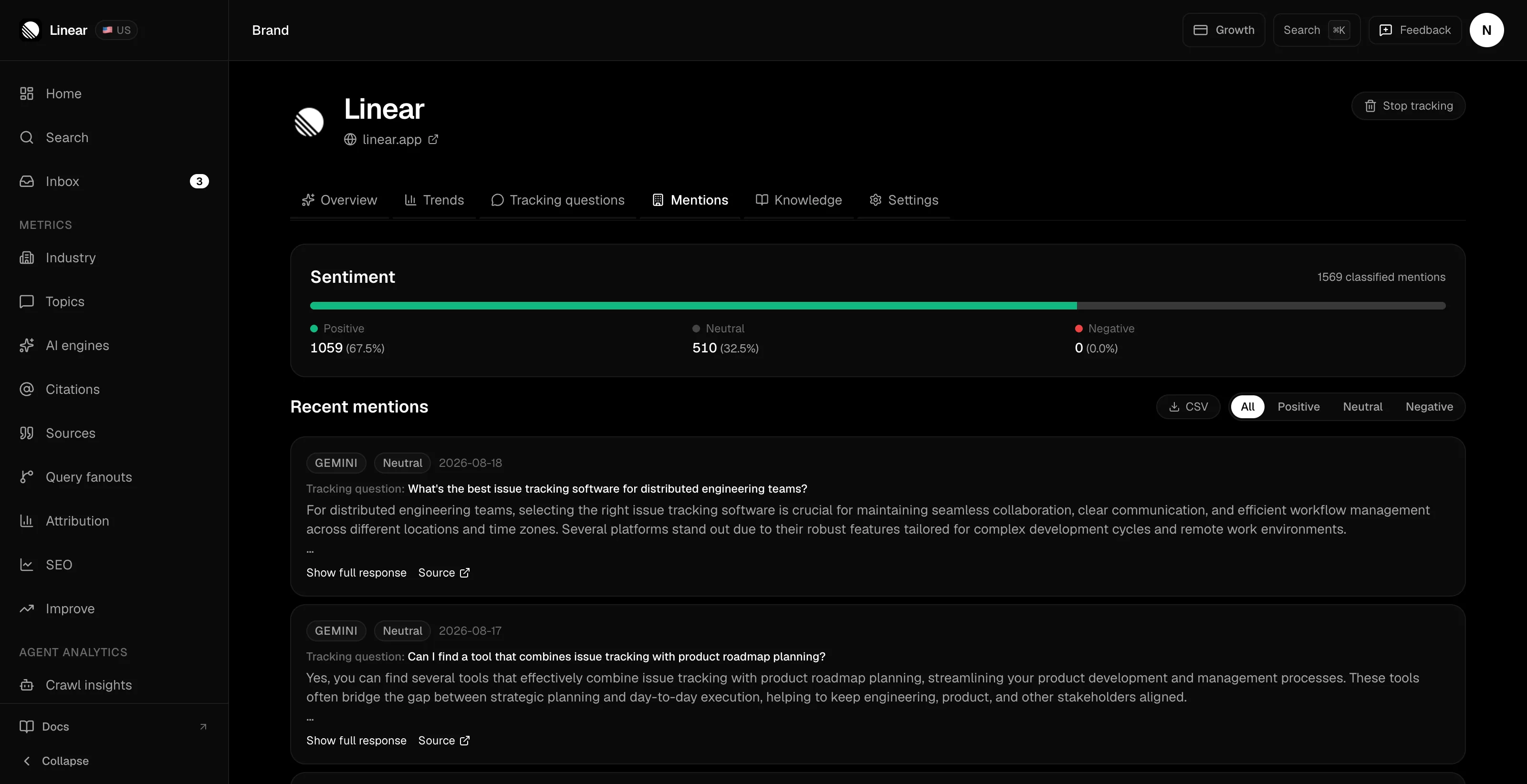Click Neutral tag on the 2026-08-17 mention
The width and height of the screenshot is (1527, 784).
[x=402, y=630]
